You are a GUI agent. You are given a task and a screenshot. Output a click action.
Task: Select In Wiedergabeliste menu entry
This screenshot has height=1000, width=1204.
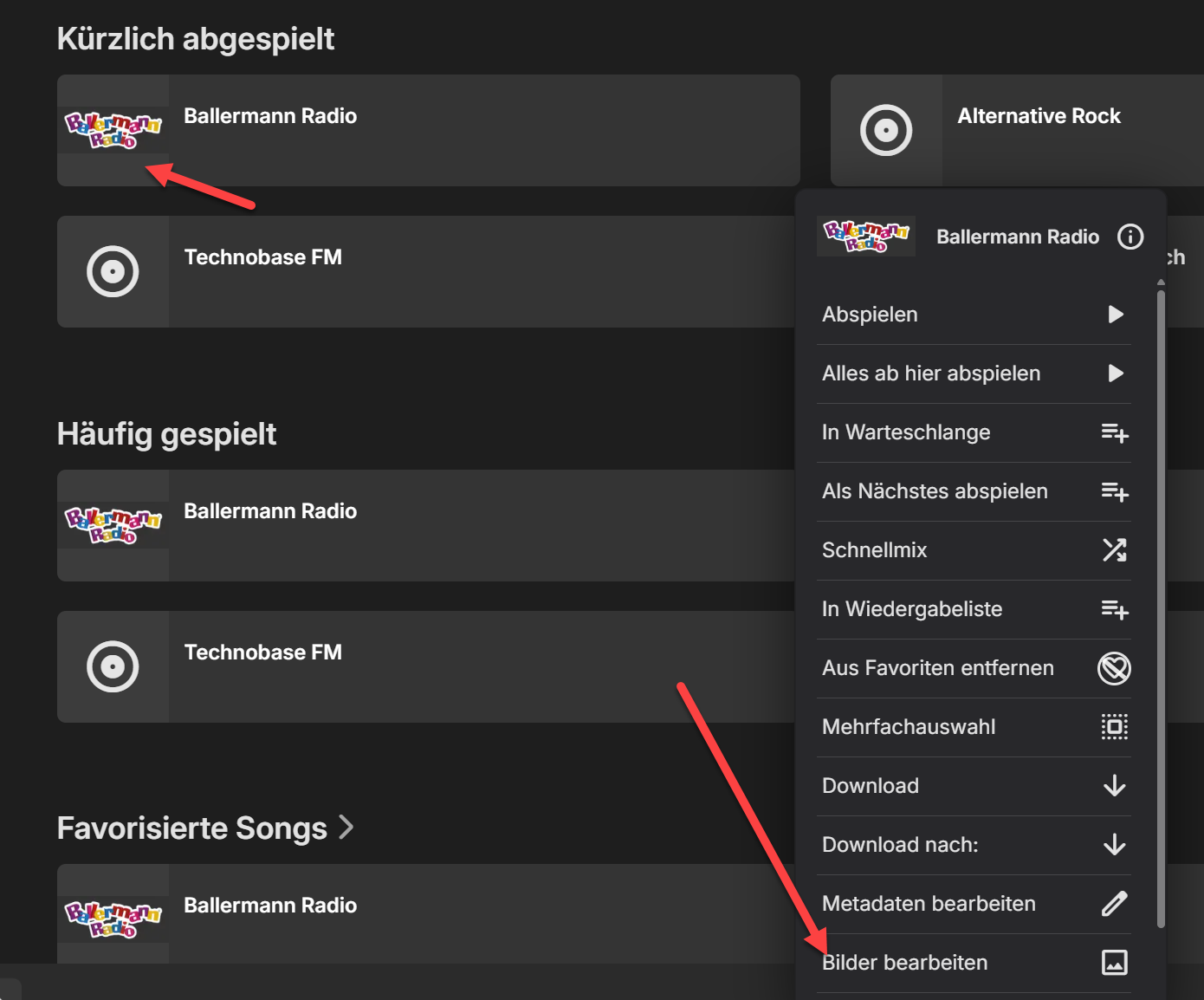click(x=912, y=609)
